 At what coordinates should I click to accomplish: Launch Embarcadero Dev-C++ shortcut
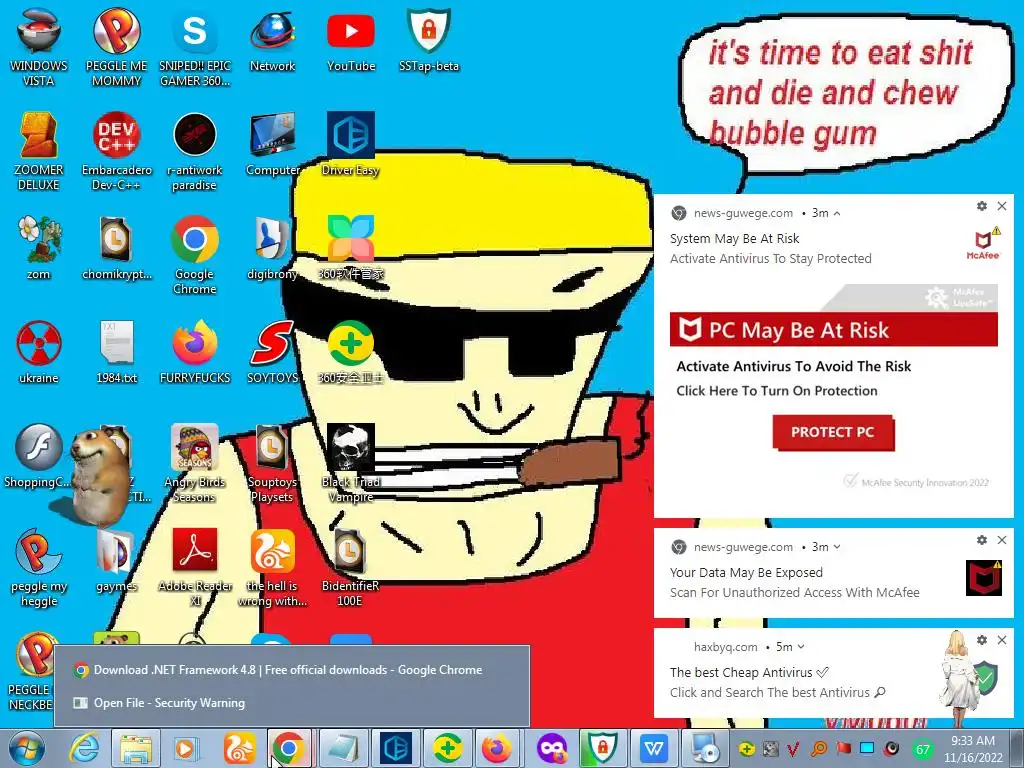116,152
